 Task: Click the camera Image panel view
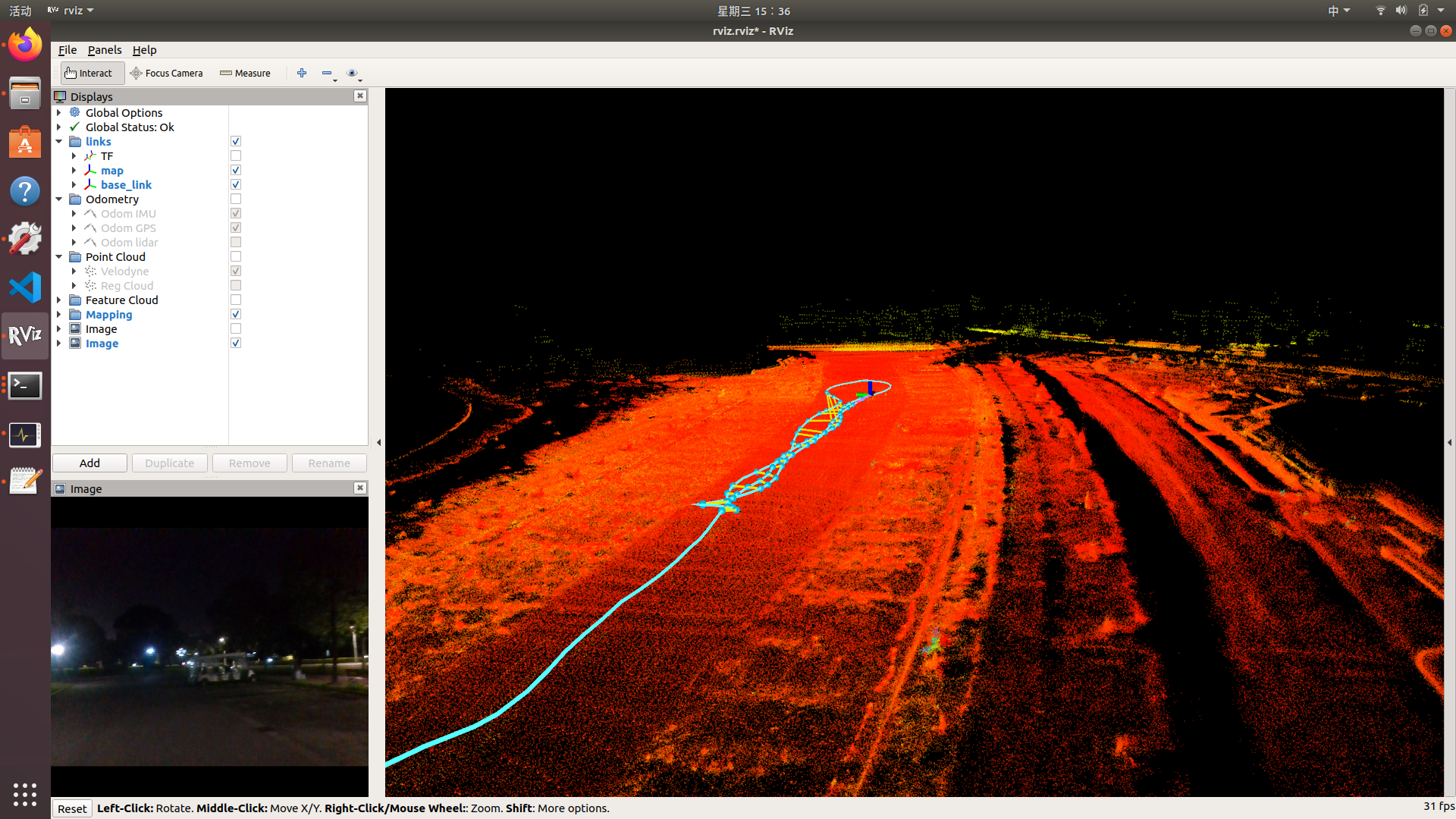(x=209, y=646)
